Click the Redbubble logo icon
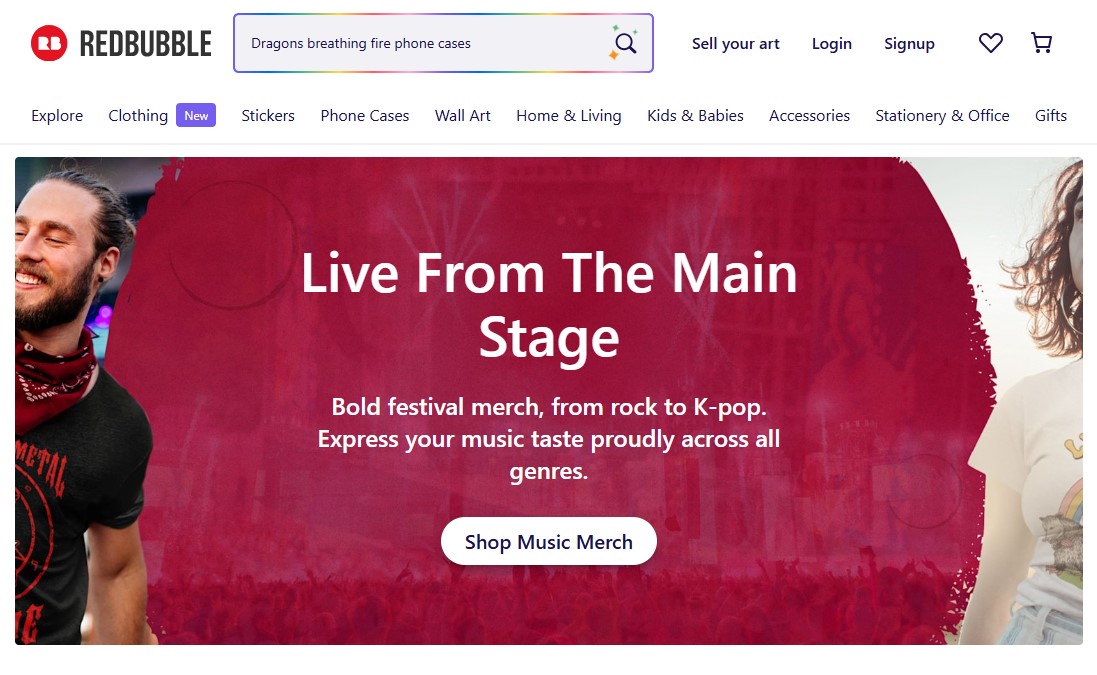 [49, 43]
